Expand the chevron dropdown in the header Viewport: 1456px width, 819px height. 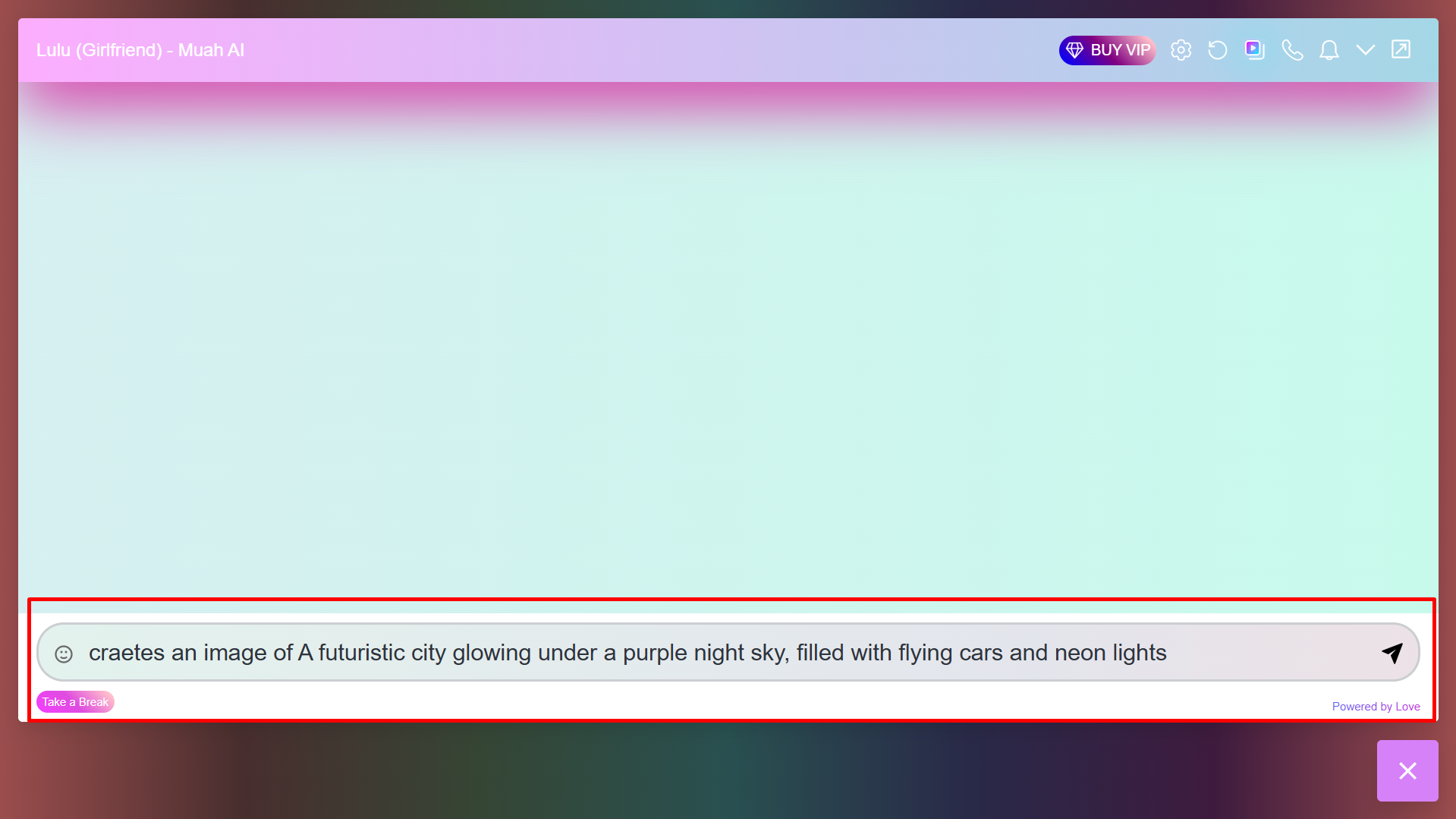(1365, 50)
